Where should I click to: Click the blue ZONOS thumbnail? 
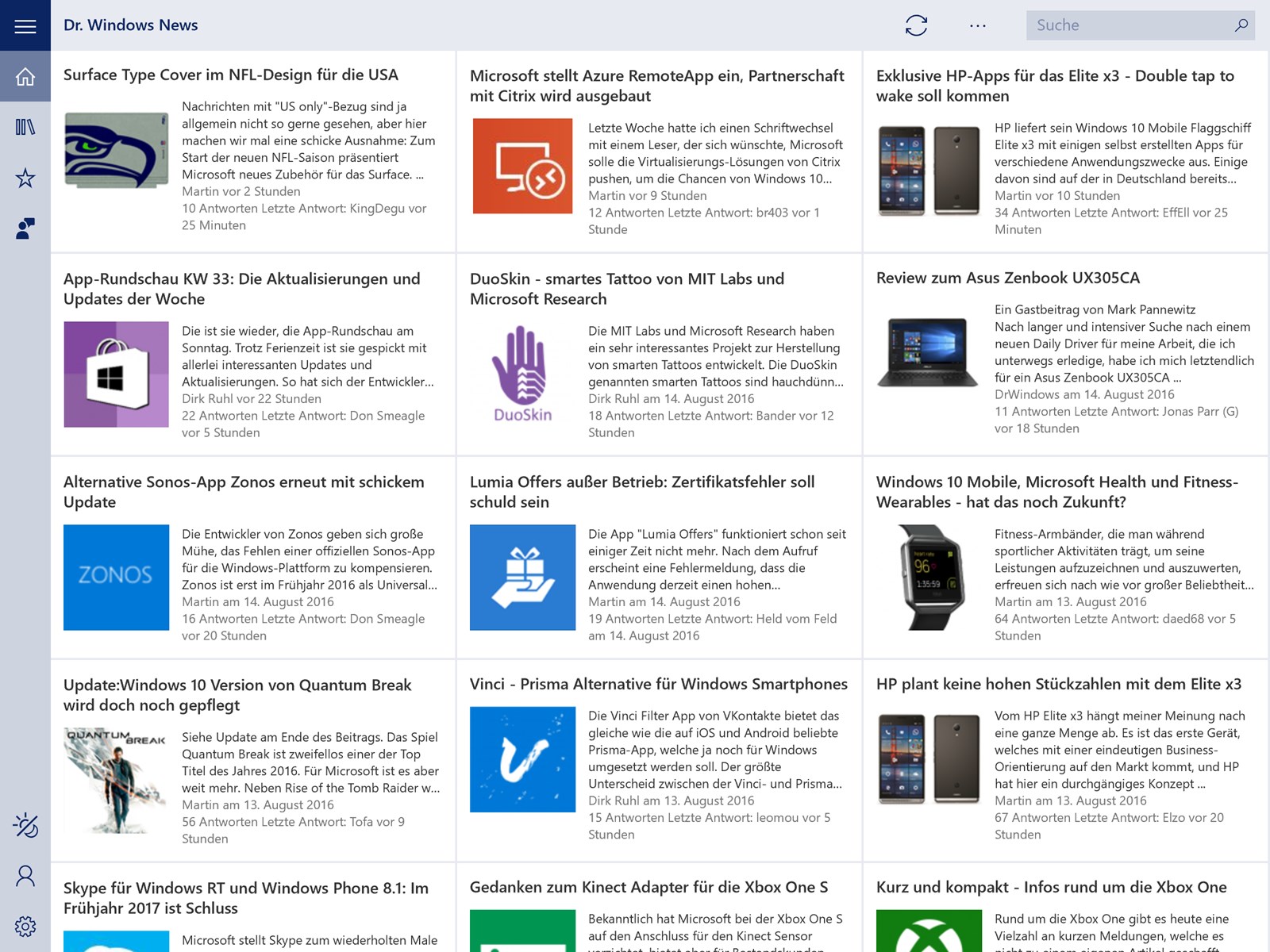pyautogui.click(x=116, y=578)
